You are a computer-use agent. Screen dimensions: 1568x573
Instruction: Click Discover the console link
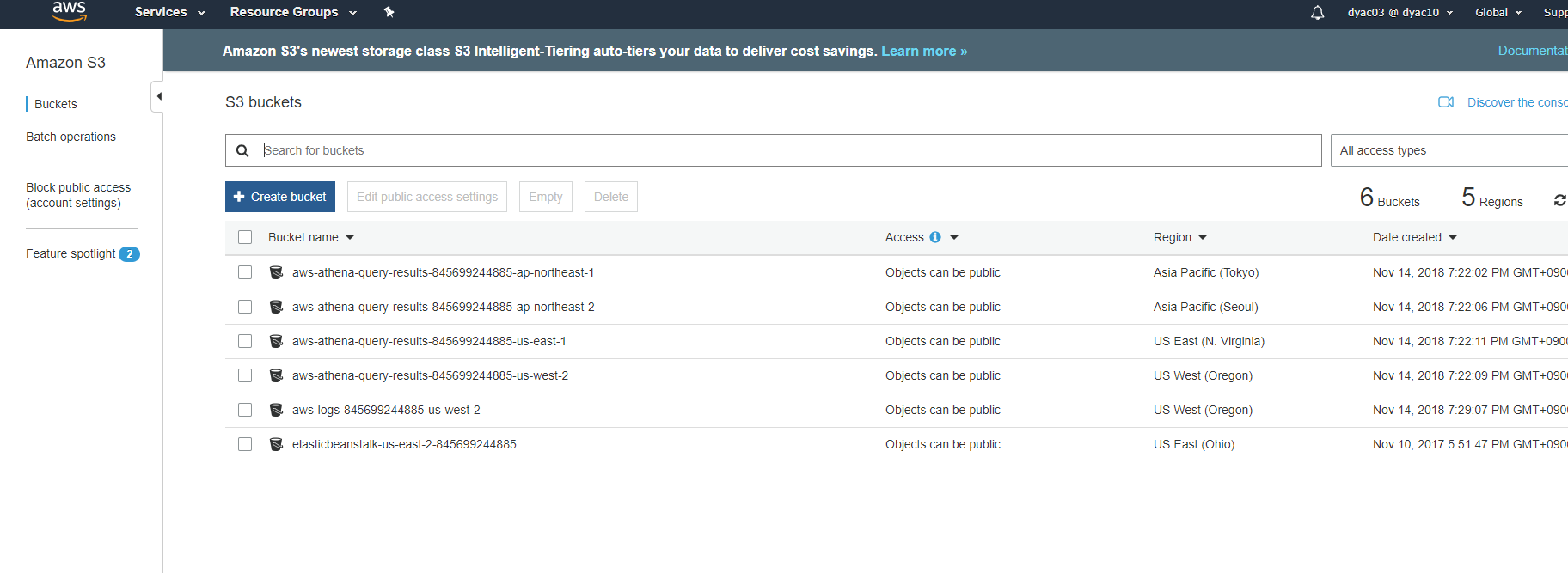(1517, 102)
